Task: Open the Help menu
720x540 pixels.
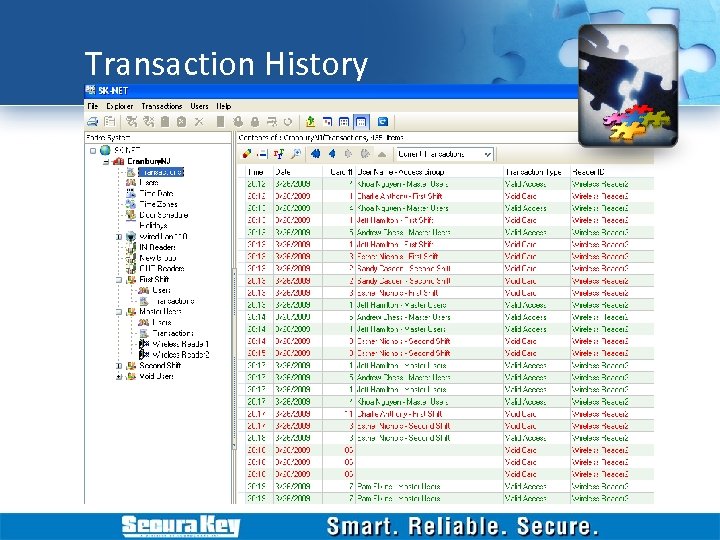Action: point(224,106)
